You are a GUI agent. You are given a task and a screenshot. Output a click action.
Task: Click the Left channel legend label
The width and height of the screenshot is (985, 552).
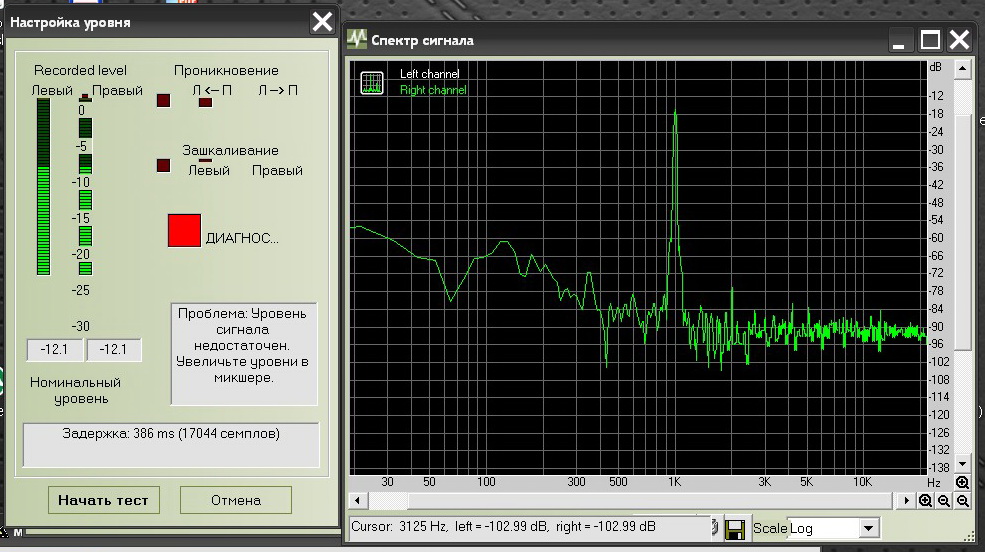point(430,73)
